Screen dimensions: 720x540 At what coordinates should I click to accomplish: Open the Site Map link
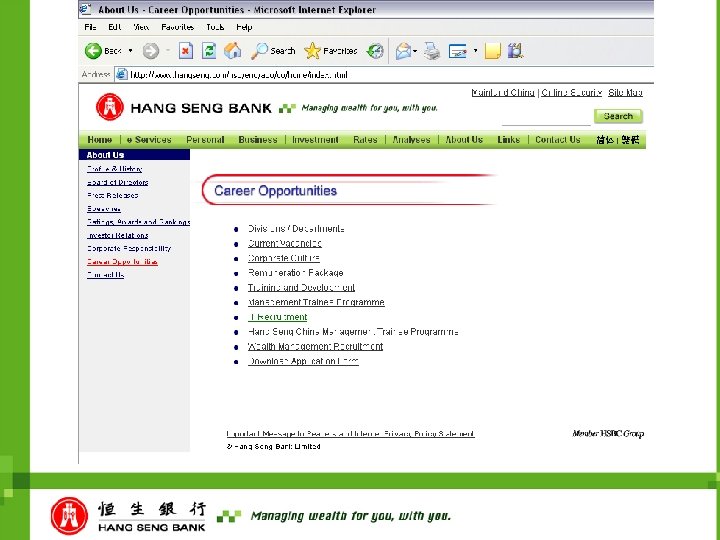click(x=625, y=93)
